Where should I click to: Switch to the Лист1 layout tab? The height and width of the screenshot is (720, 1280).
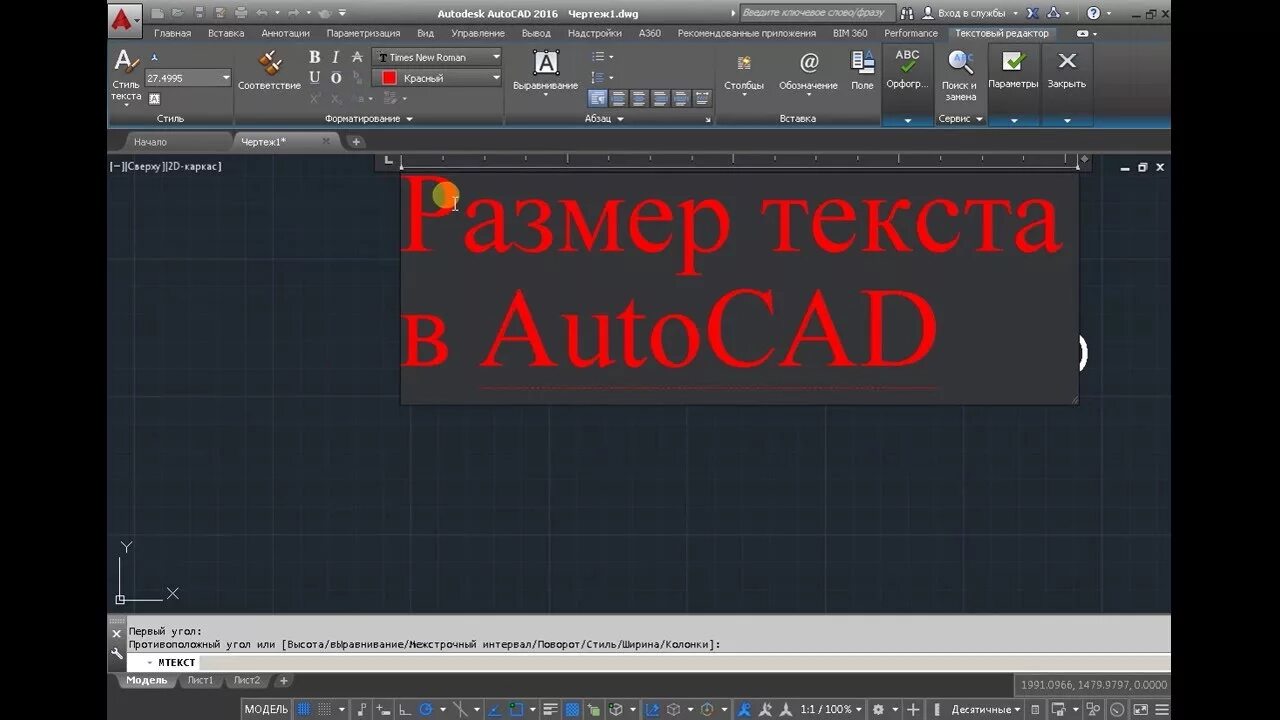pyautogui.click(x=200, y=681)
